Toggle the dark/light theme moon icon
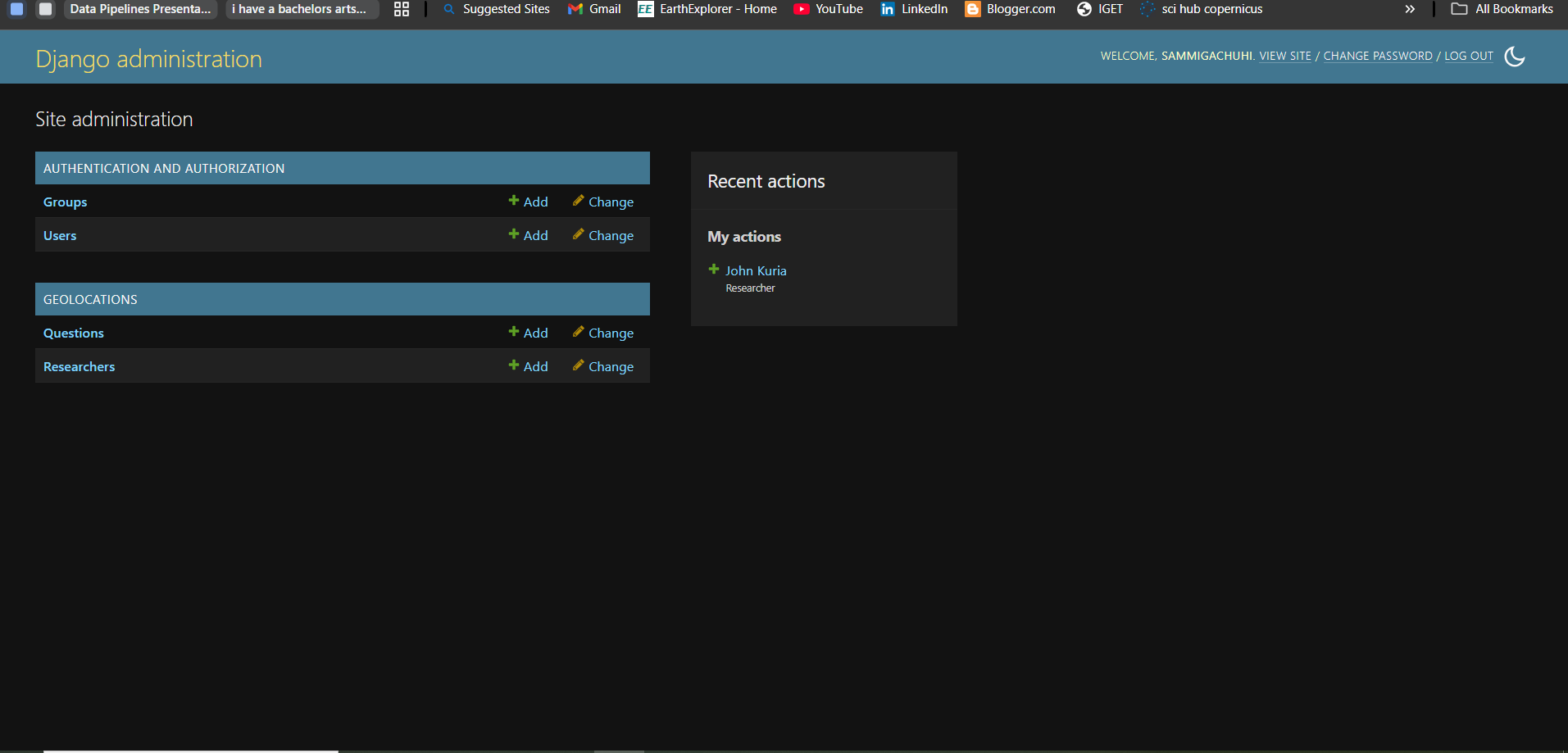1568x753 pixels. (1514, 57)
